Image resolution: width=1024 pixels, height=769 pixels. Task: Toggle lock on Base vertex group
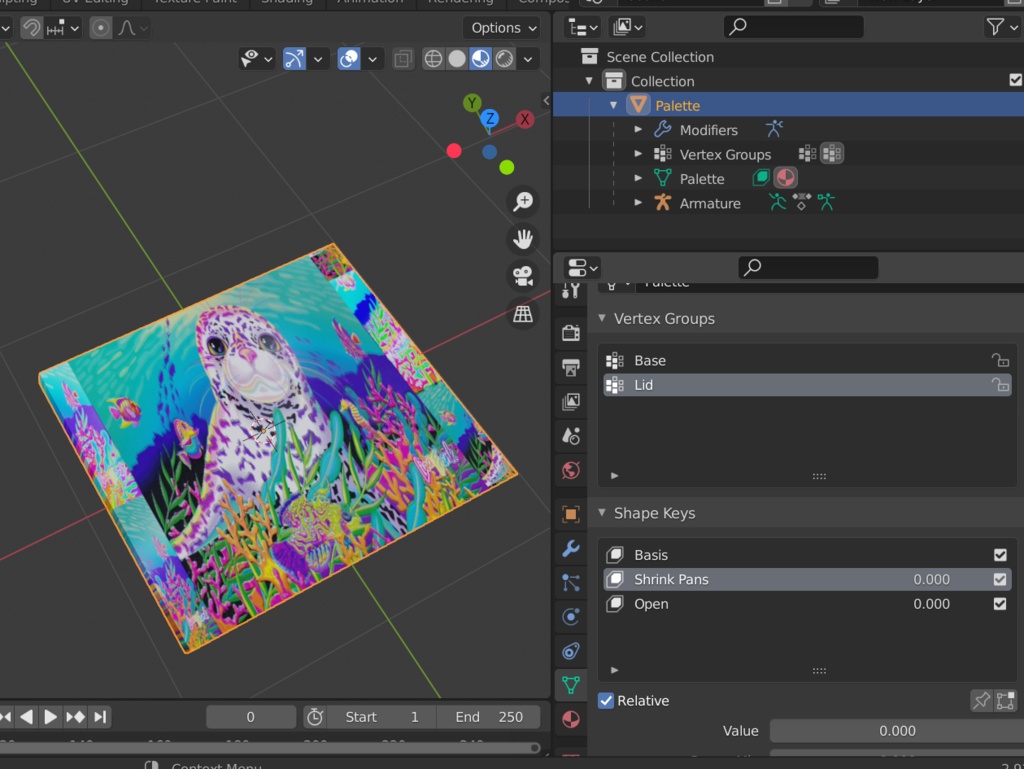point(1000,360)
